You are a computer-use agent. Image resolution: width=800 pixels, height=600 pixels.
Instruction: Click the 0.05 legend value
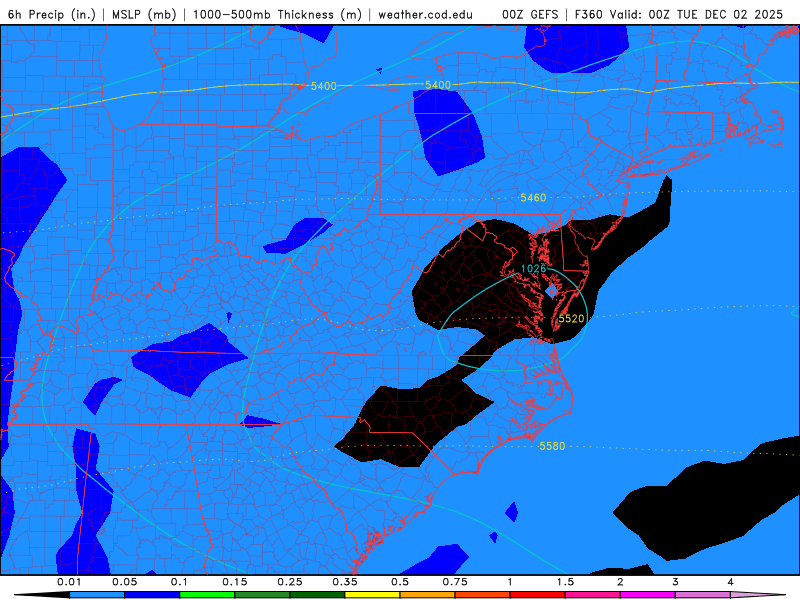pyautogui.click(x=124, y=582)
